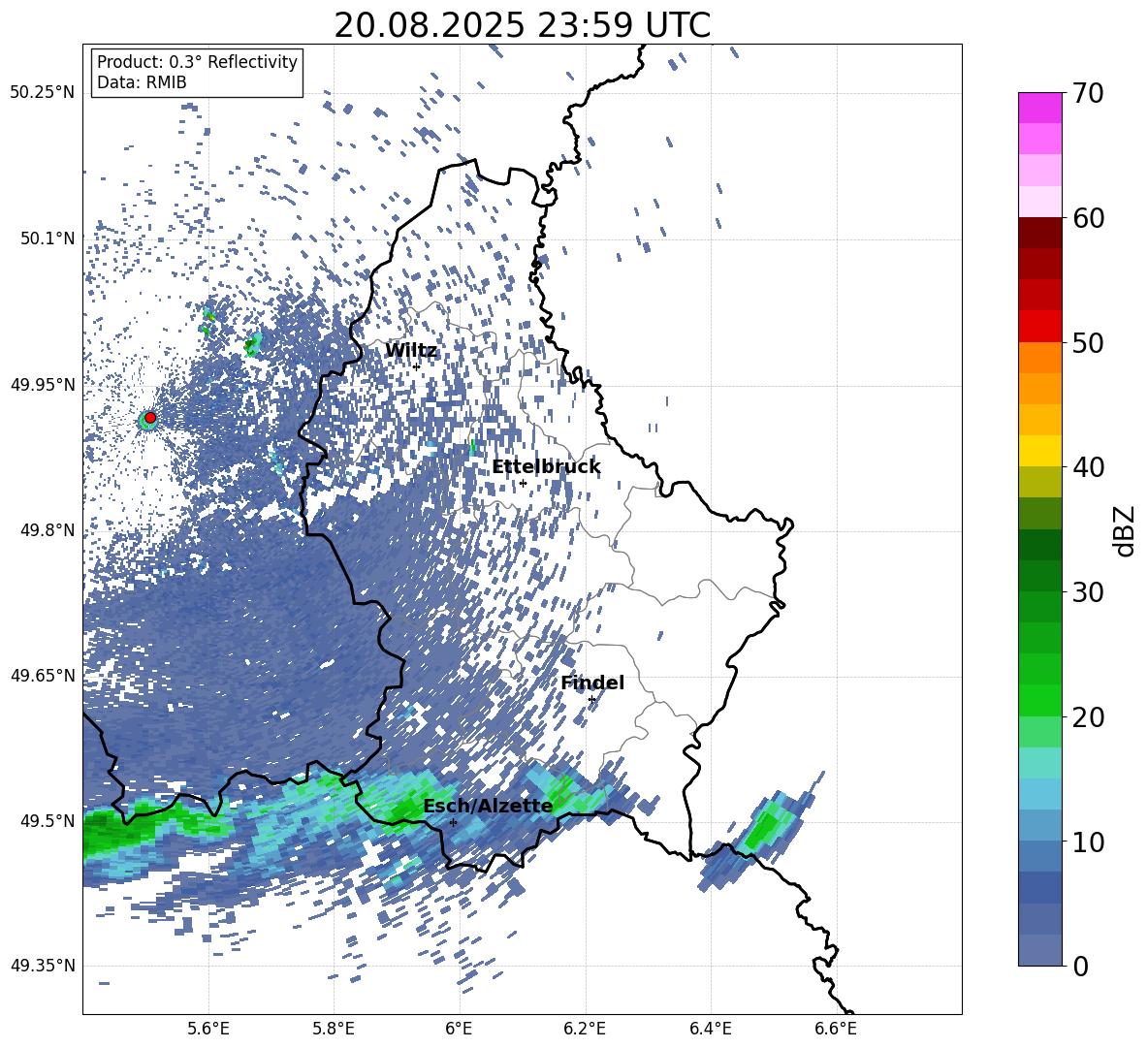Image resolution: width=1148 pixels, height=1048 pixels.
Task: Click the 10 tick on colorbar
Action: 1088,842
